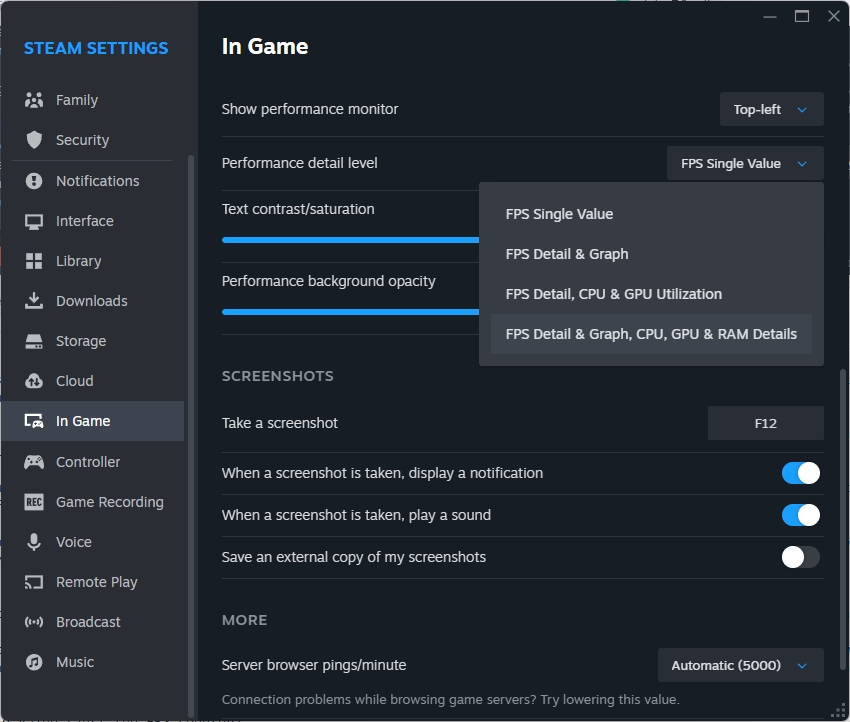Minimize the Steam Settings window
Viewport: 850px width, 722px height.
(770, 17)
